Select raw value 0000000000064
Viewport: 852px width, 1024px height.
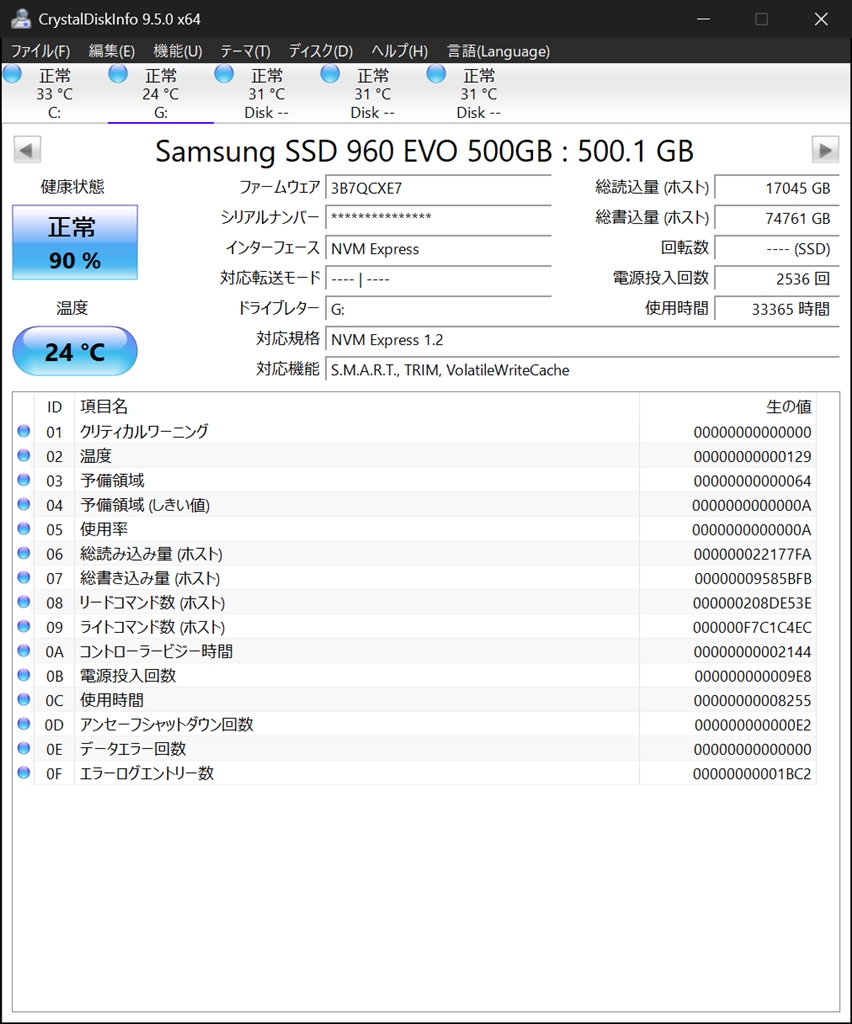click(x=752, y=481)
